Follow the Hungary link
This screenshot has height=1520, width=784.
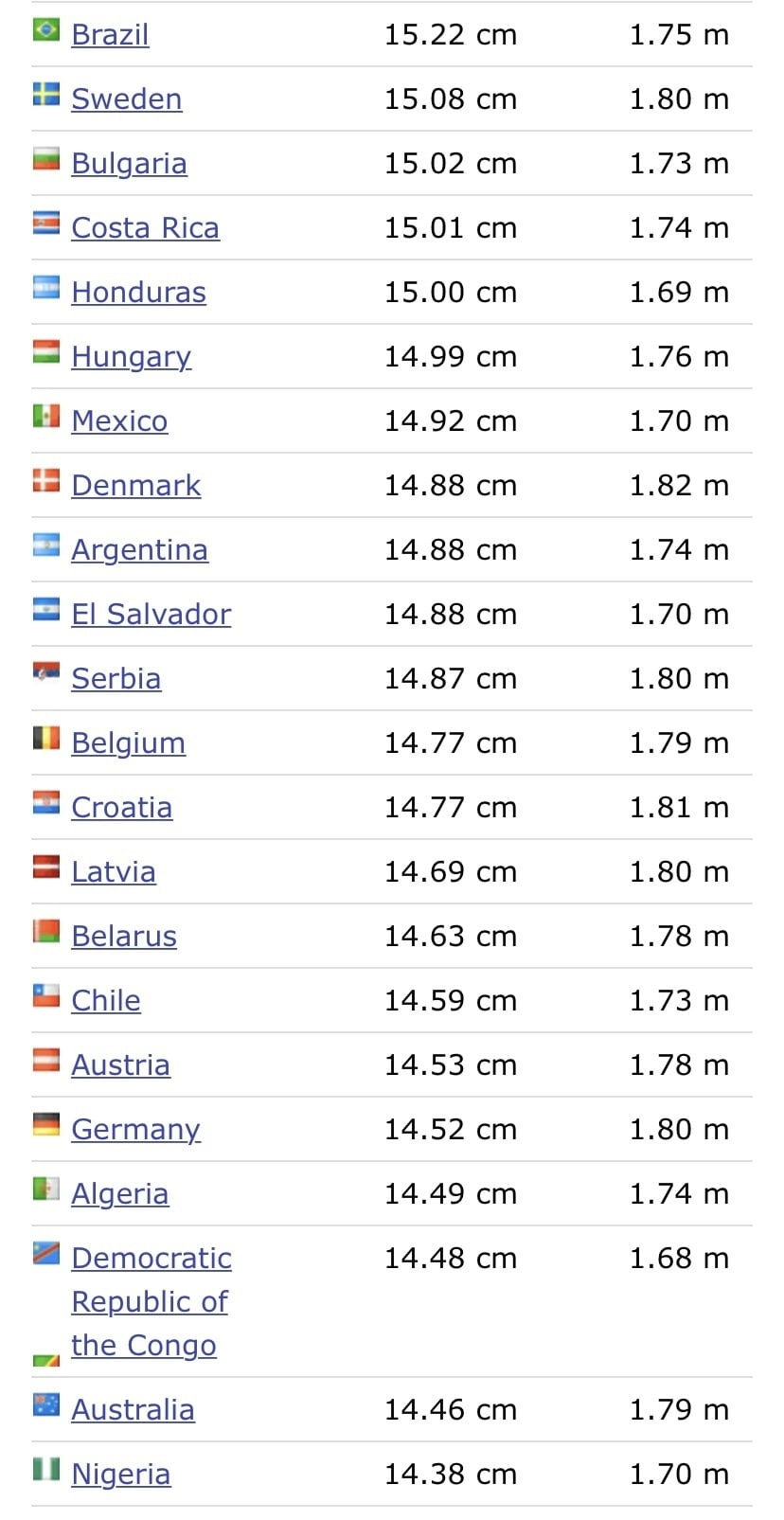tap(132, 357)
